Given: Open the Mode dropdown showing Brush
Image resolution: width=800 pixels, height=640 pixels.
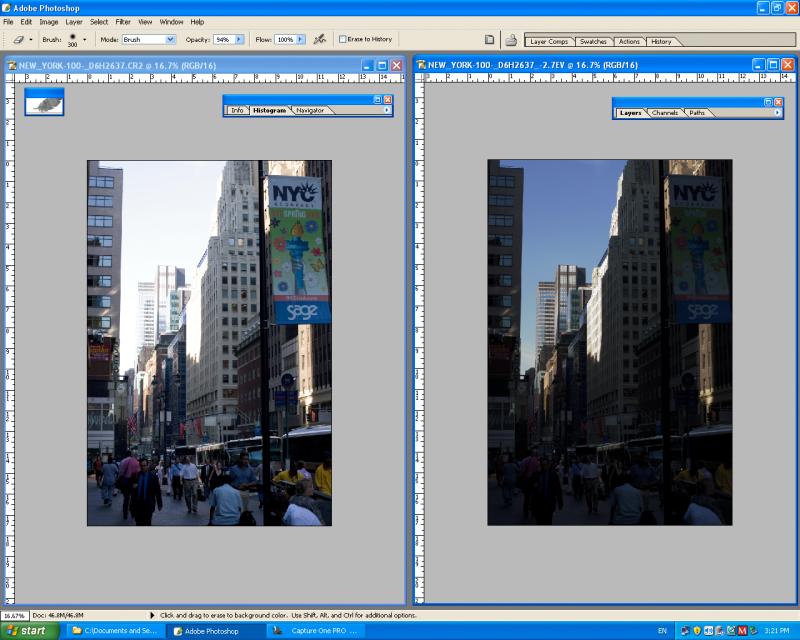Looking at the screenshot, I should pyautogui.click(x=149, y=39).
